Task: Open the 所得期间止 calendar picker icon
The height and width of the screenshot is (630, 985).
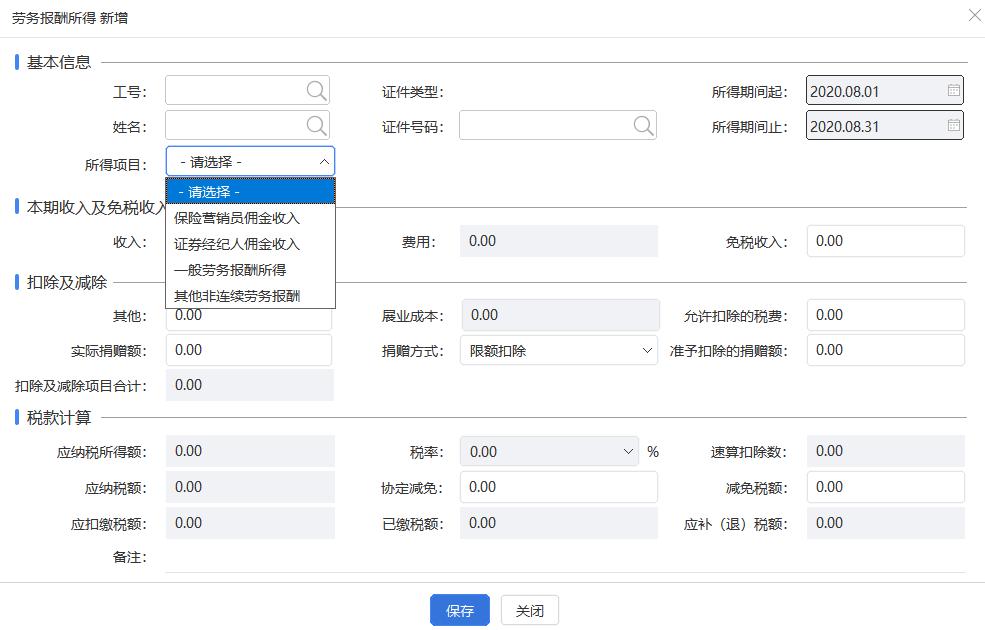Action: click(953, 125)
